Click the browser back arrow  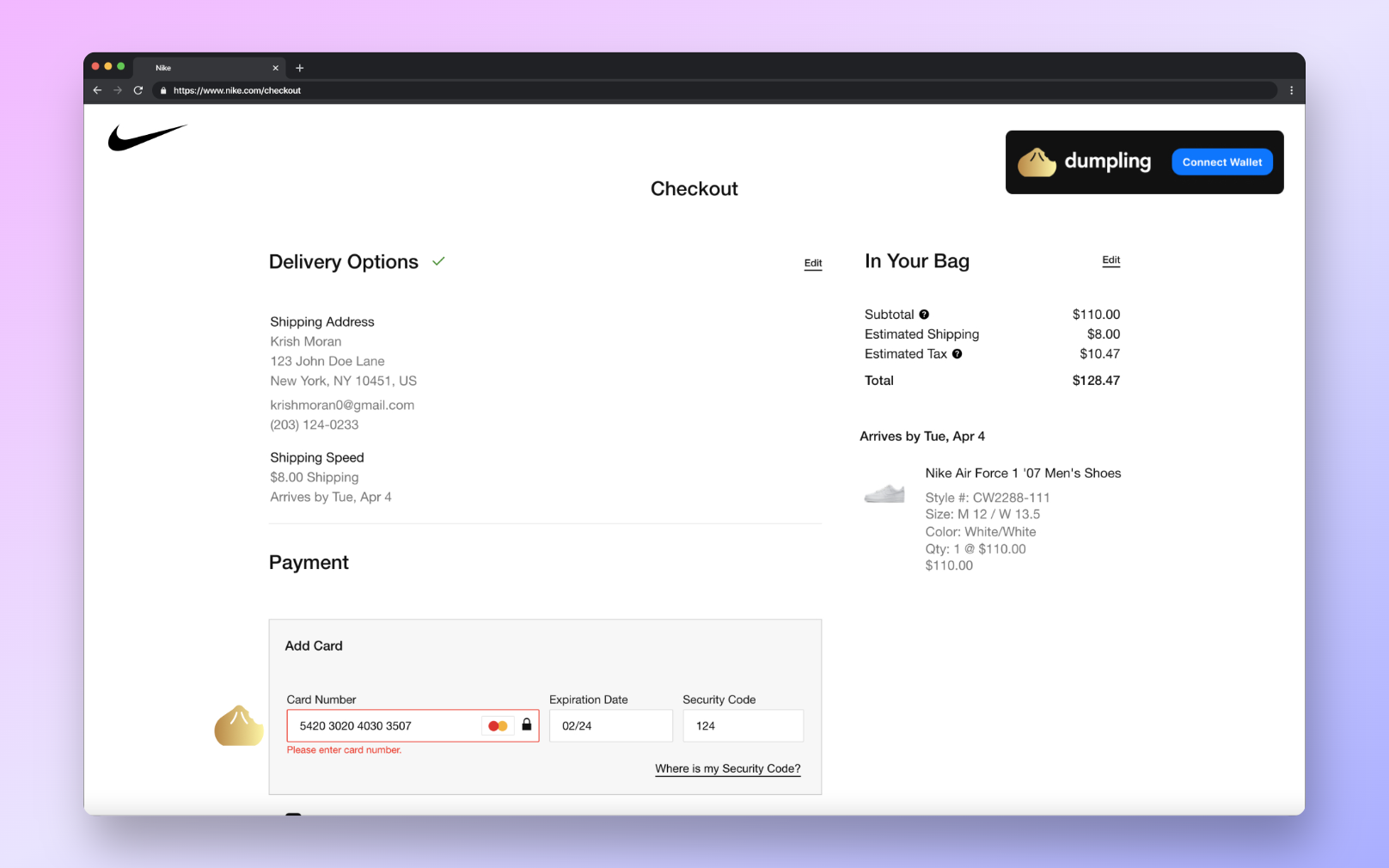click(97, 90)
